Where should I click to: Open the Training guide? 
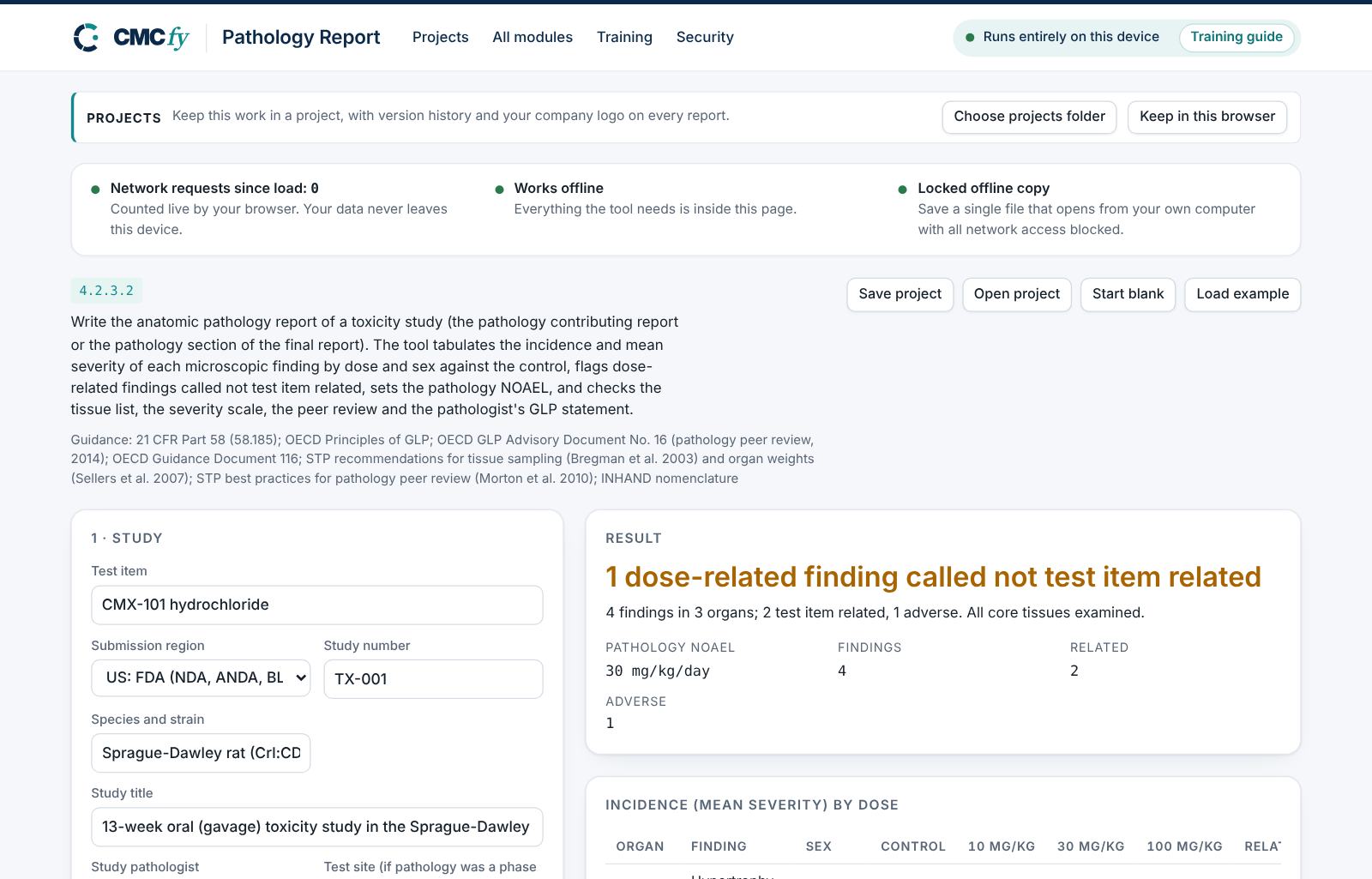pyautogui.click(x=1237, y=37)
